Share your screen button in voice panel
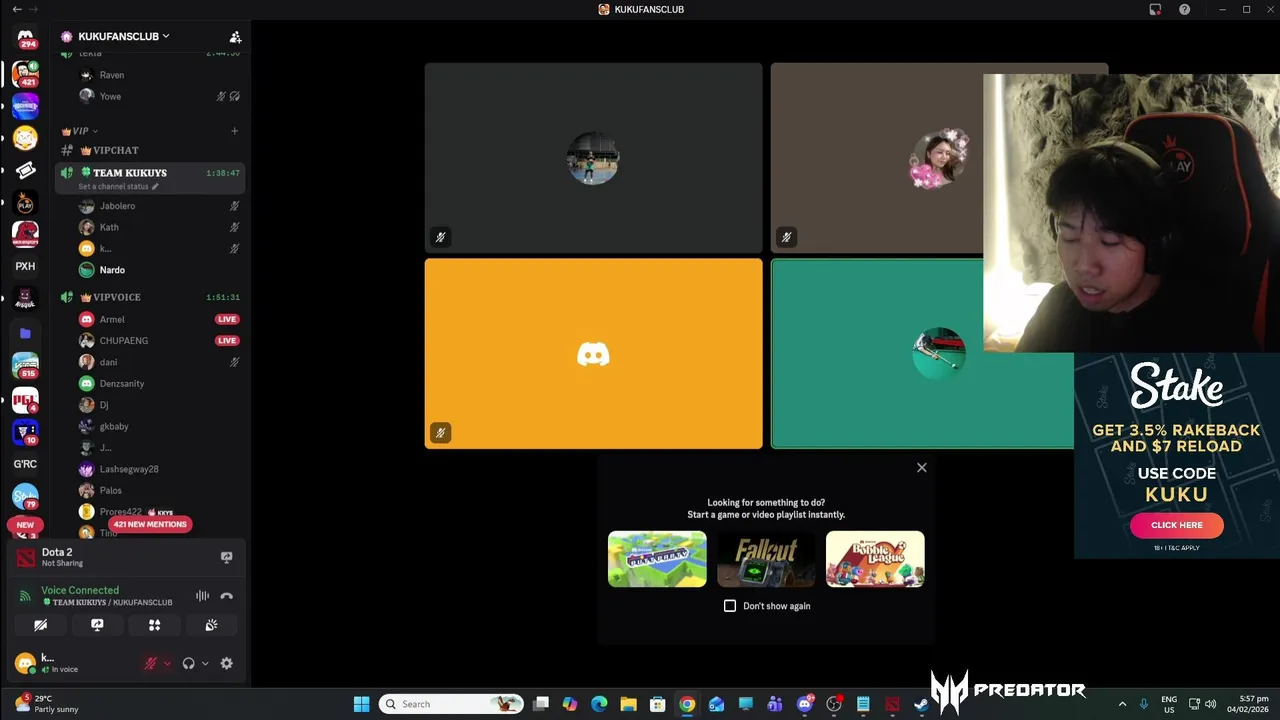 pyautogui.click(x=97, y=625)
